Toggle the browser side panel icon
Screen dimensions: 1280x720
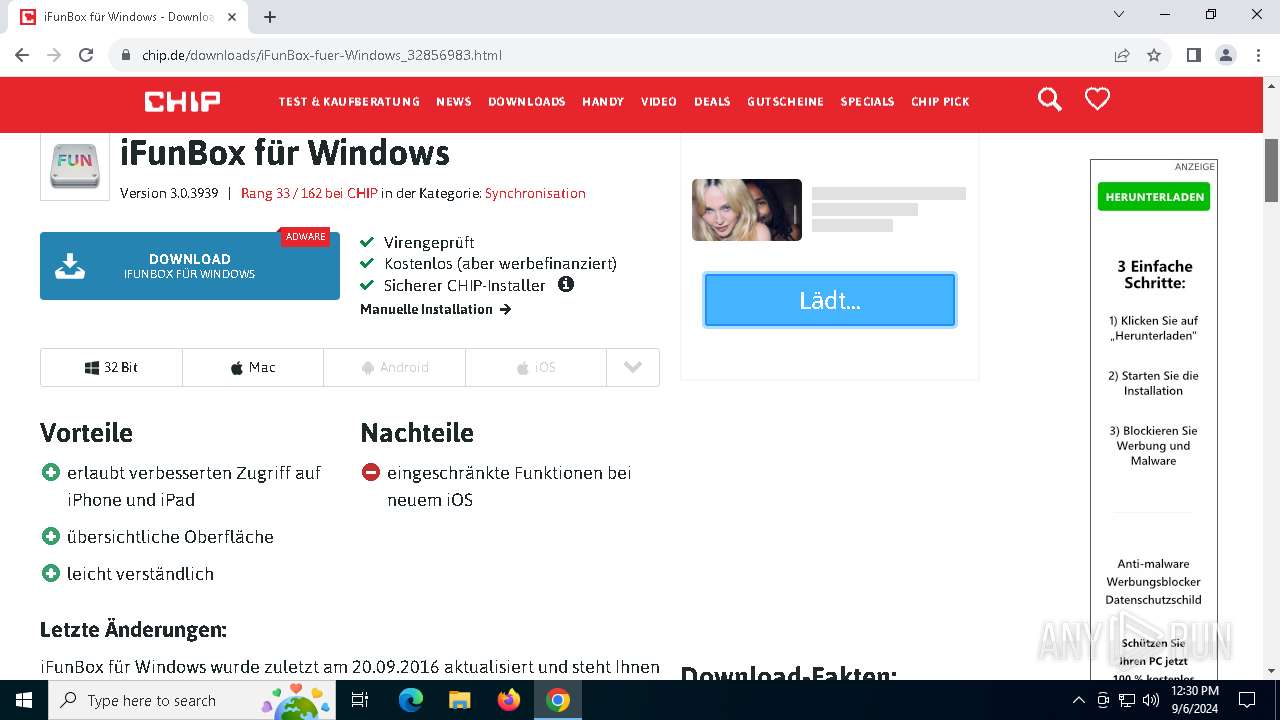point(1193,55)
